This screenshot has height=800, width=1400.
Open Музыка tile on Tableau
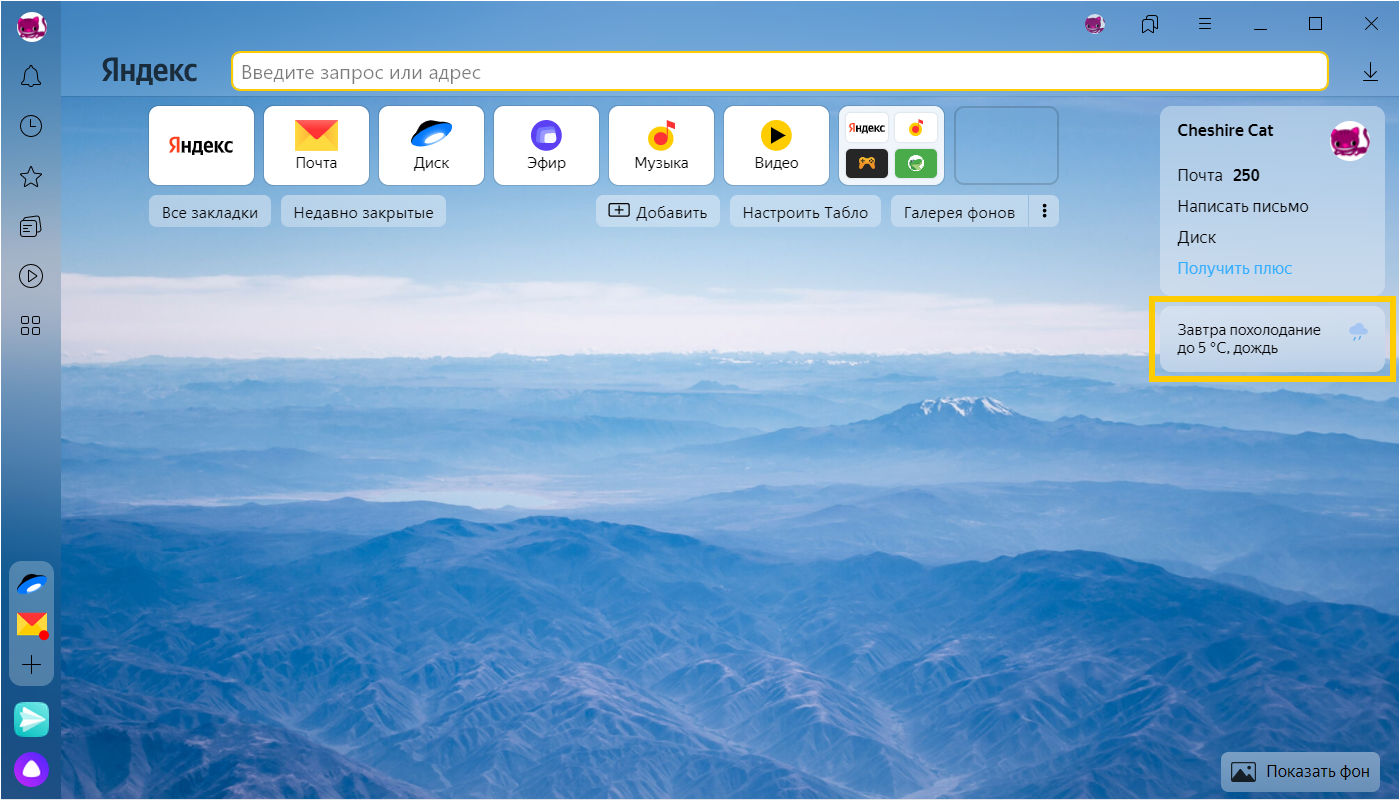(661, 146)
